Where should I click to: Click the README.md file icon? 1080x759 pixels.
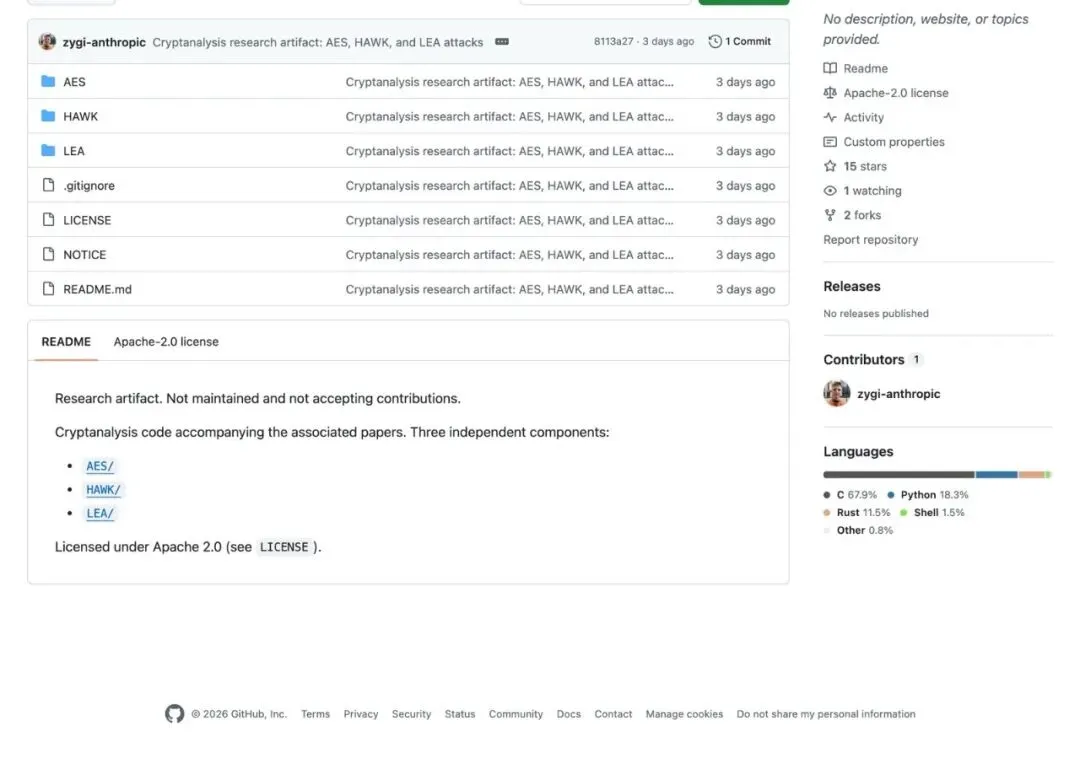(x=48, y=289)
